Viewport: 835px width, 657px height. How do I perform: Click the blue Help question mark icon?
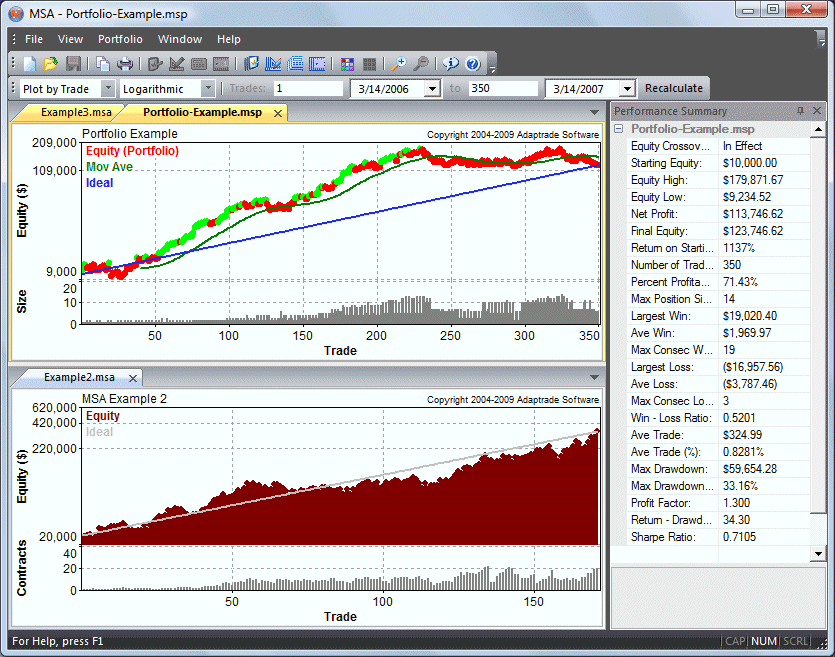tap(472, 64)
